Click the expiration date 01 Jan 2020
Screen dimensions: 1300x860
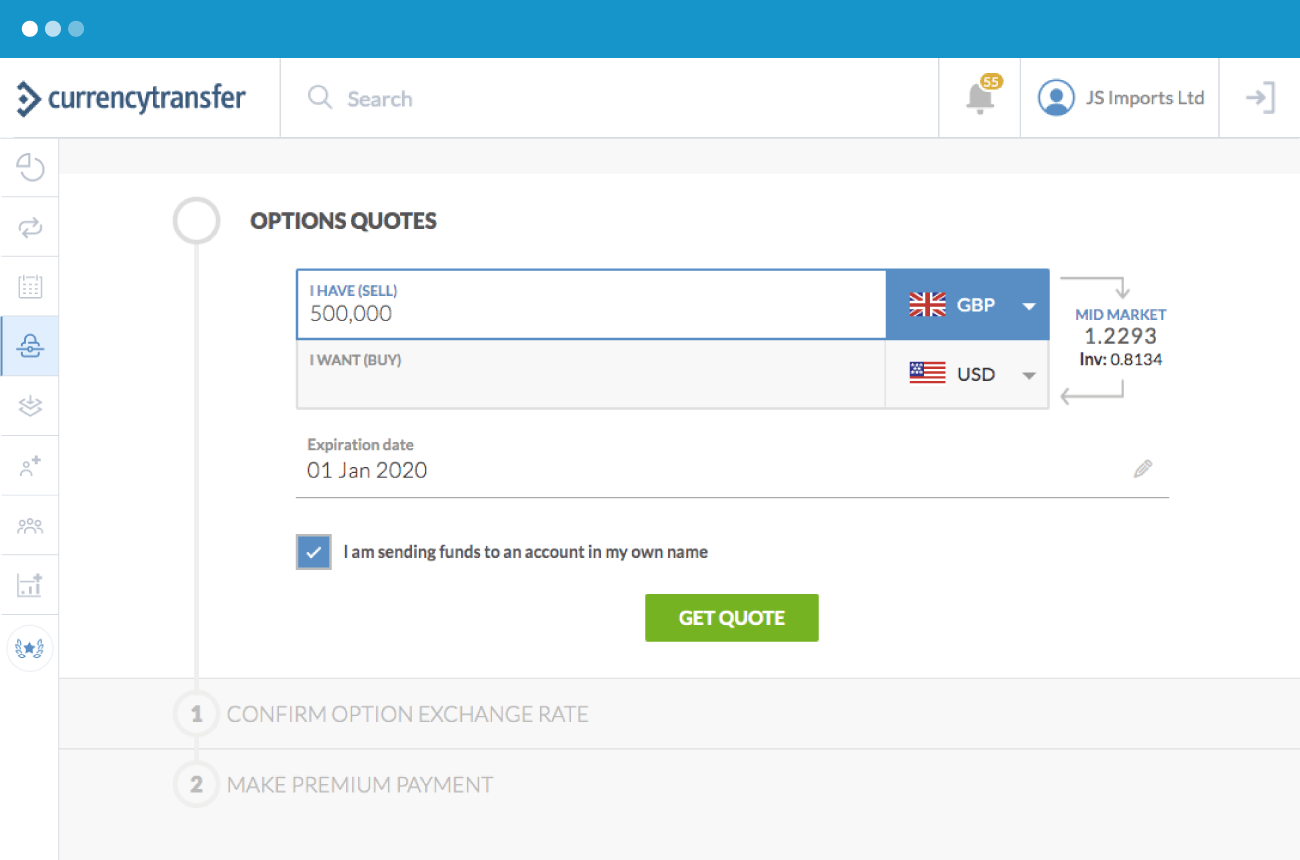[367, 470]
